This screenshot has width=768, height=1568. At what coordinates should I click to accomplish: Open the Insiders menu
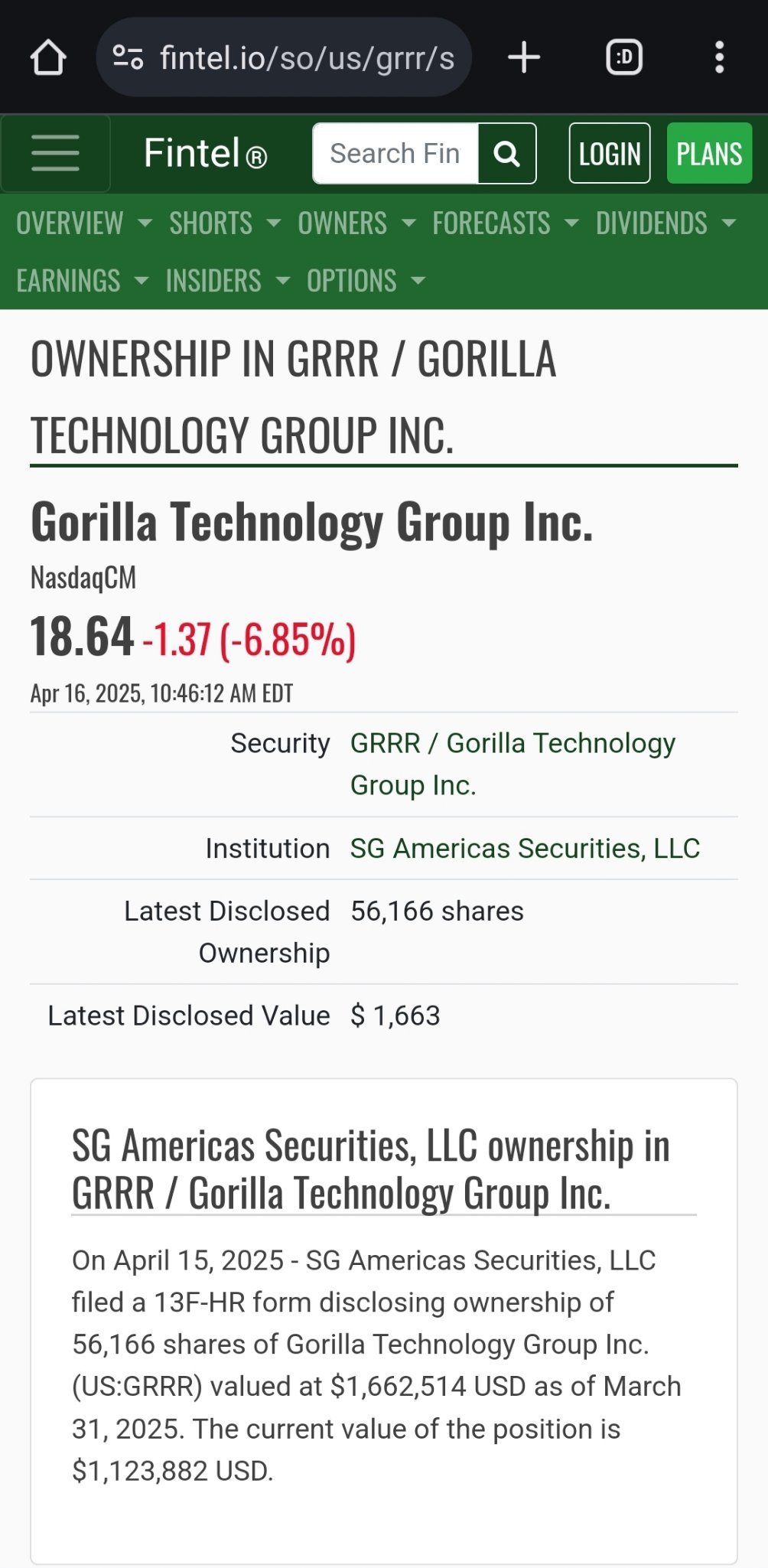pyautogui.click(x=227, y=281)
